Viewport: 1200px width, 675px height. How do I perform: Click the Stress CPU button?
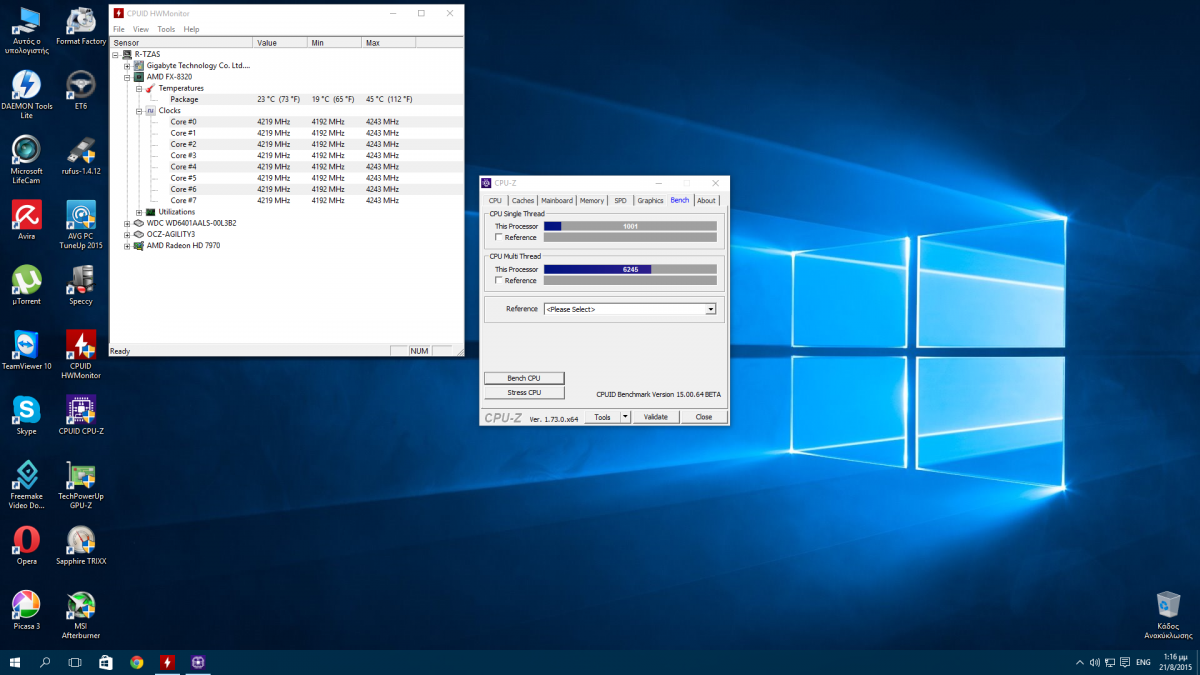coord(524,392)
